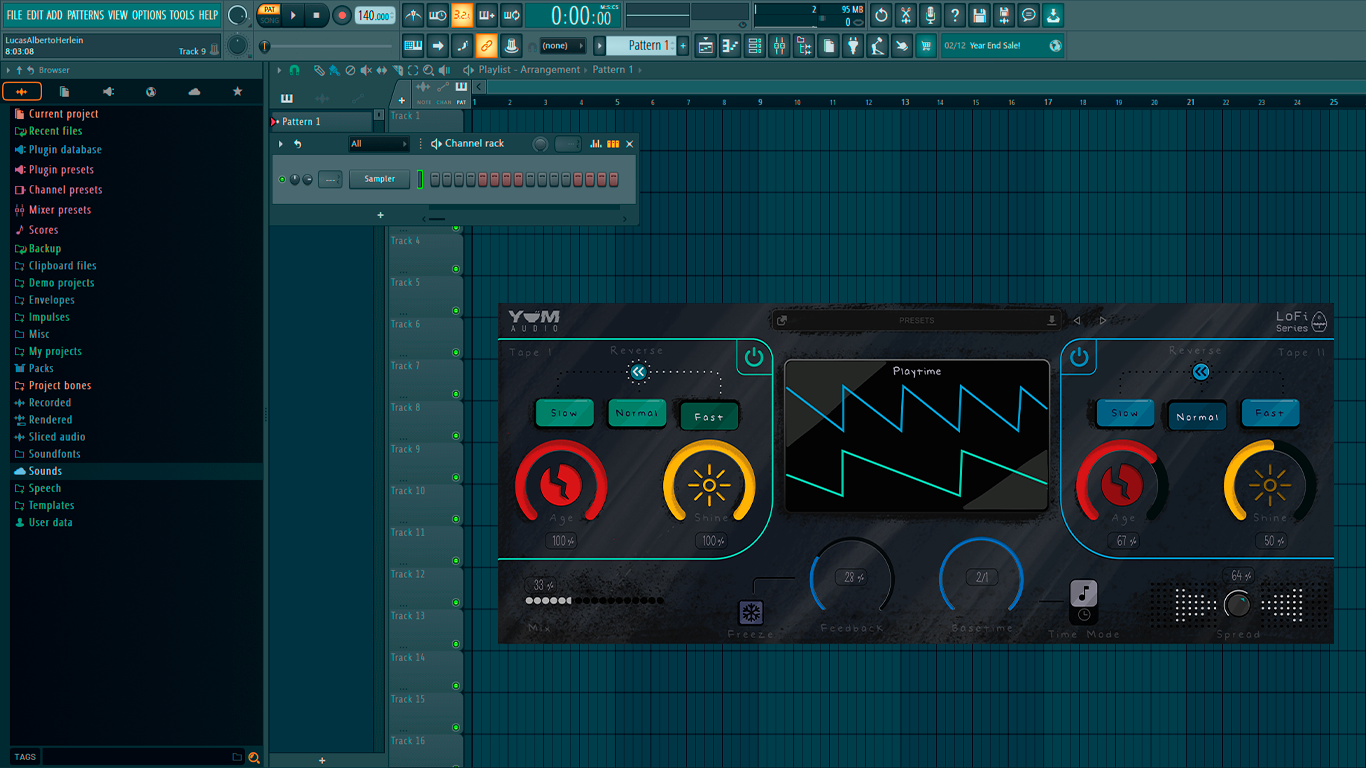Open the VIEW menu
Viewport: 1366px width, 768px height.
[x=118, y=15]
